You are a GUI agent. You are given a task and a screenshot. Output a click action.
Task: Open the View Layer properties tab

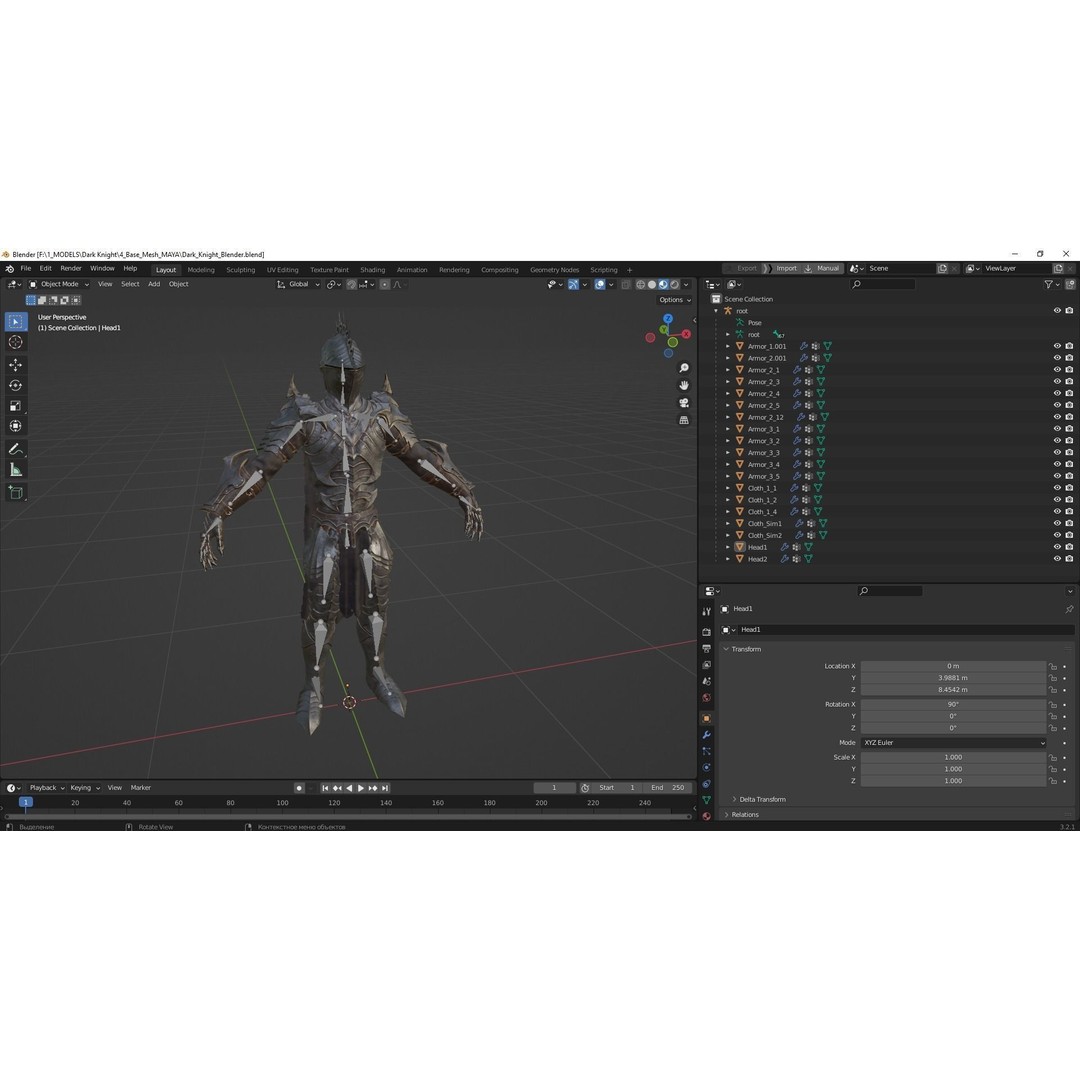click(x=707, y=665)
